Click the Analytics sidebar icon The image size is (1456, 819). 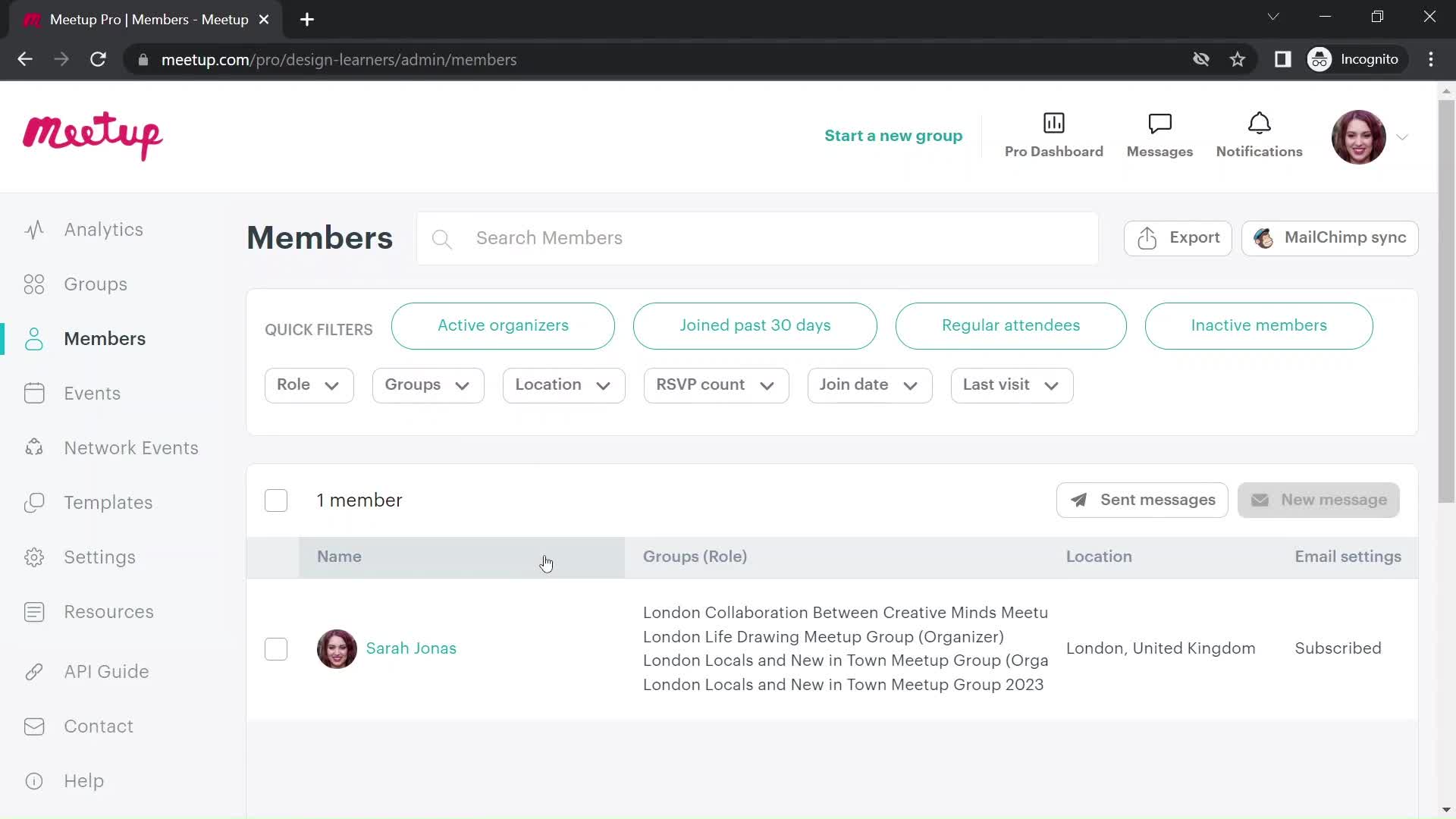click(x=35, y=230)
